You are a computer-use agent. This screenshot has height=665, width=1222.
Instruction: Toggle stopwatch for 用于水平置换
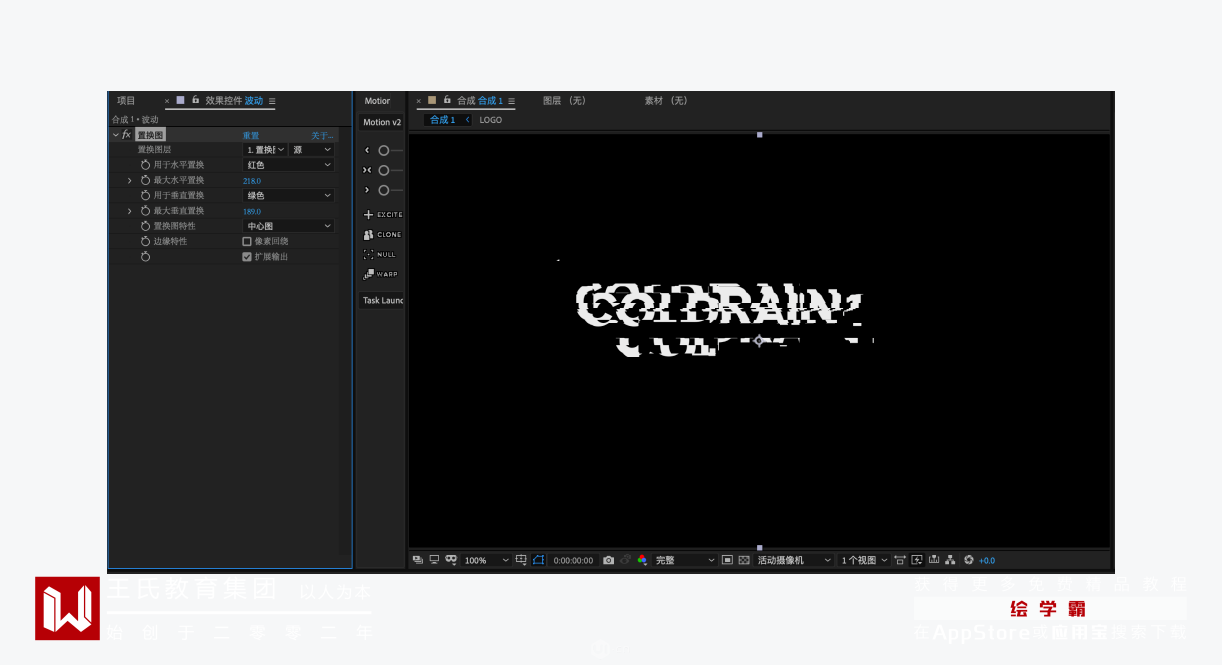[x=145, y=165]
